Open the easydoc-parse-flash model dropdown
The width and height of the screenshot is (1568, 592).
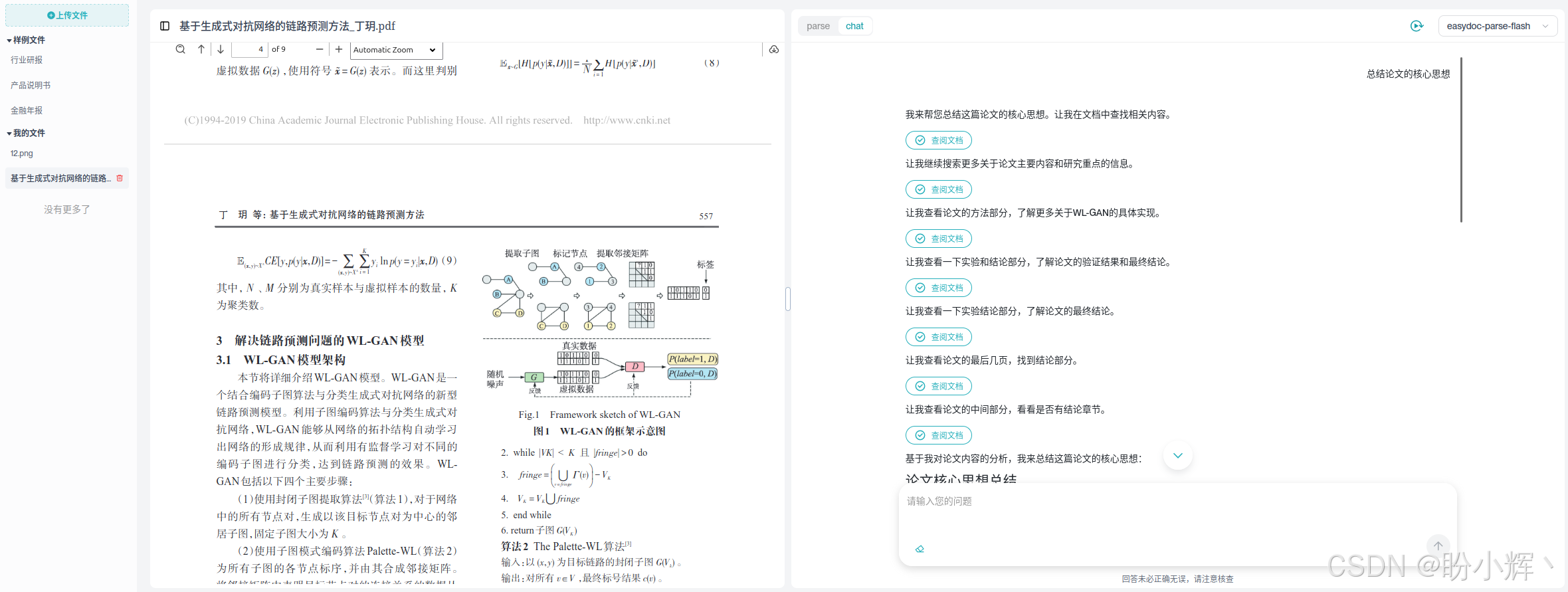(x=1498, y=26)
